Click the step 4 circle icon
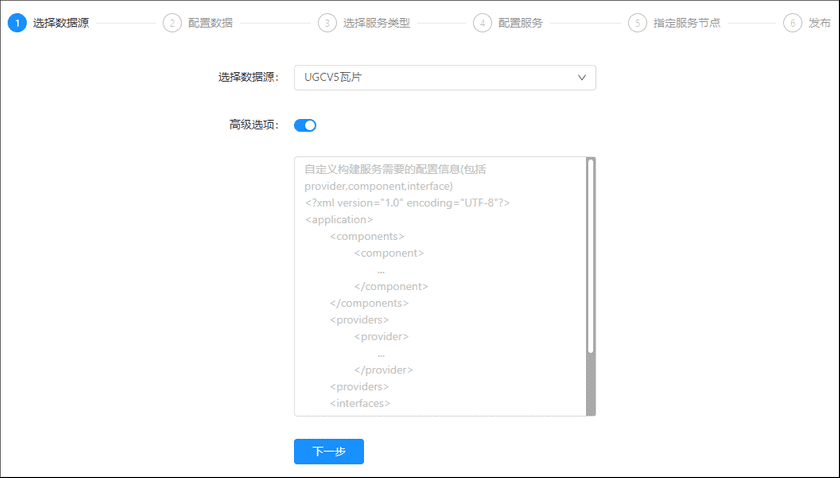This screenshot has height=478, width=840. coord(483,23)
